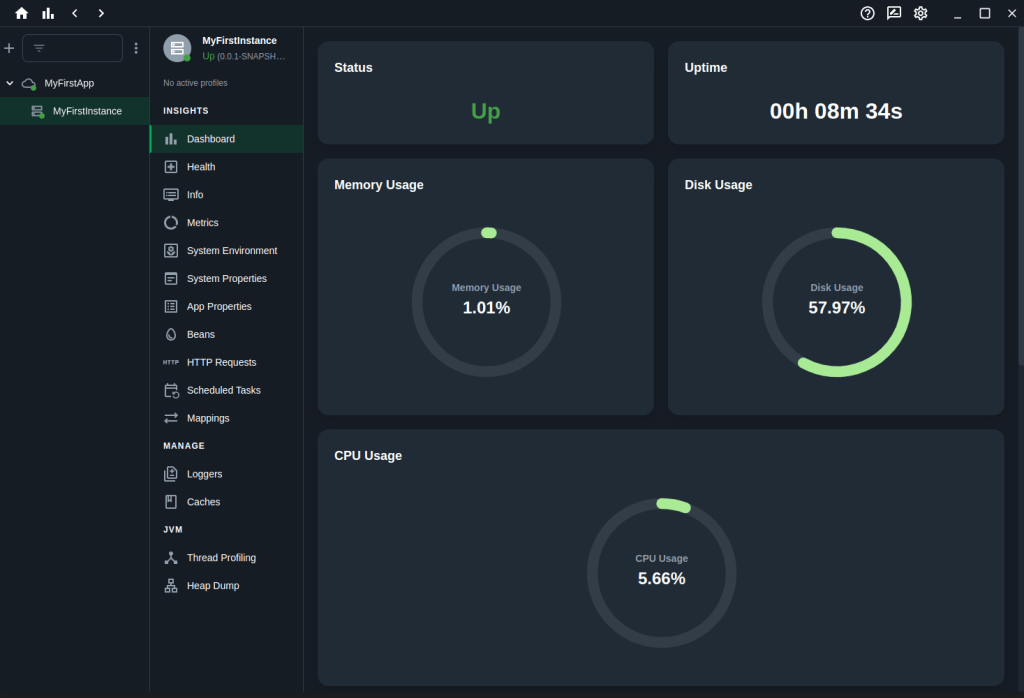Click the plus icon to add item
This screenshot has height=698, width=1024.
click(9, 48)
